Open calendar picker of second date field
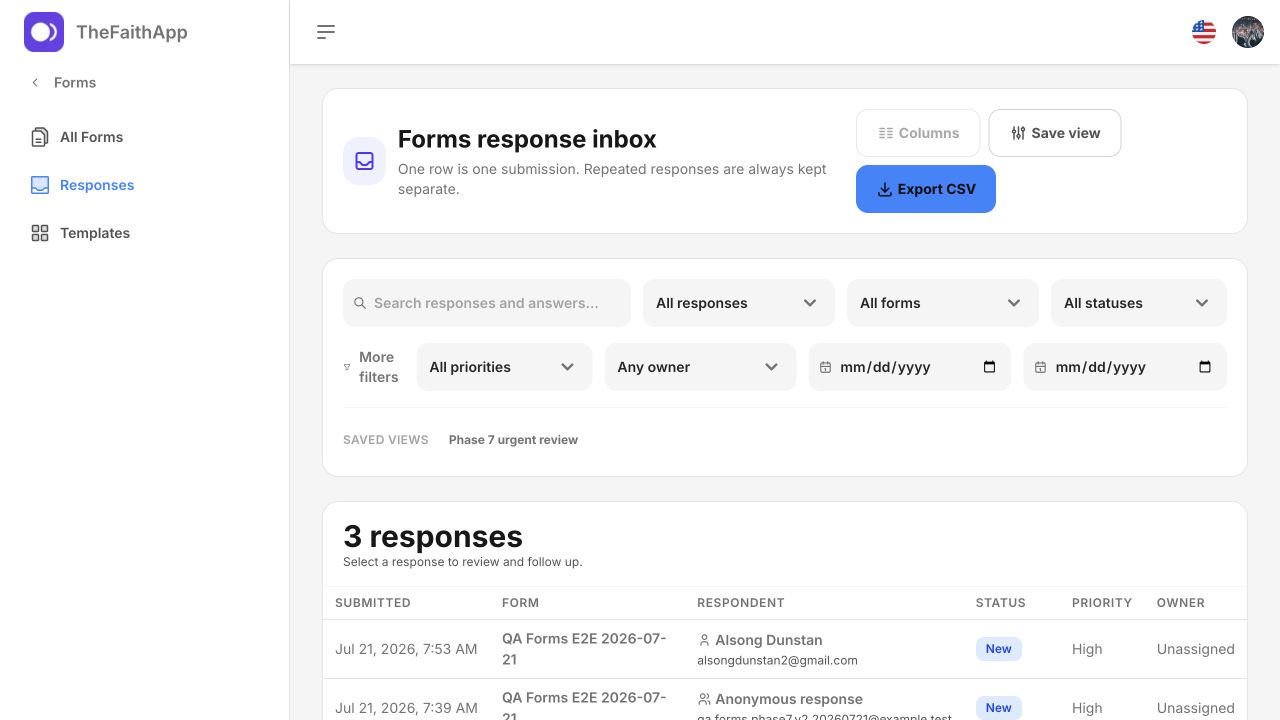Image resolution: width=1280 pixels, height=720 pixels. pyautogui.click(x=1205, y=367)
